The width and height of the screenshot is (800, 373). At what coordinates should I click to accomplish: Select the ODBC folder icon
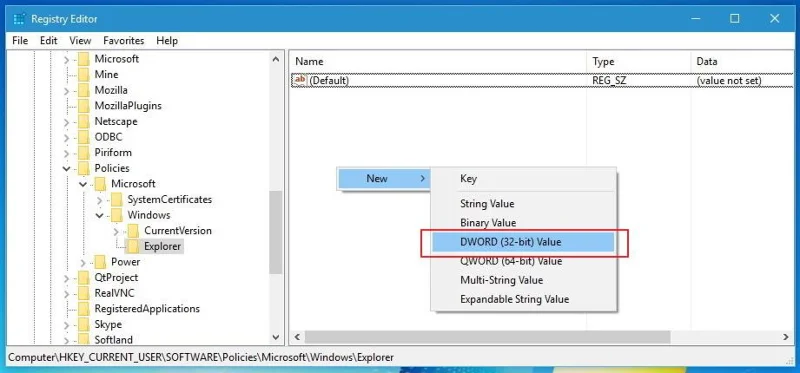coord(83,137)
